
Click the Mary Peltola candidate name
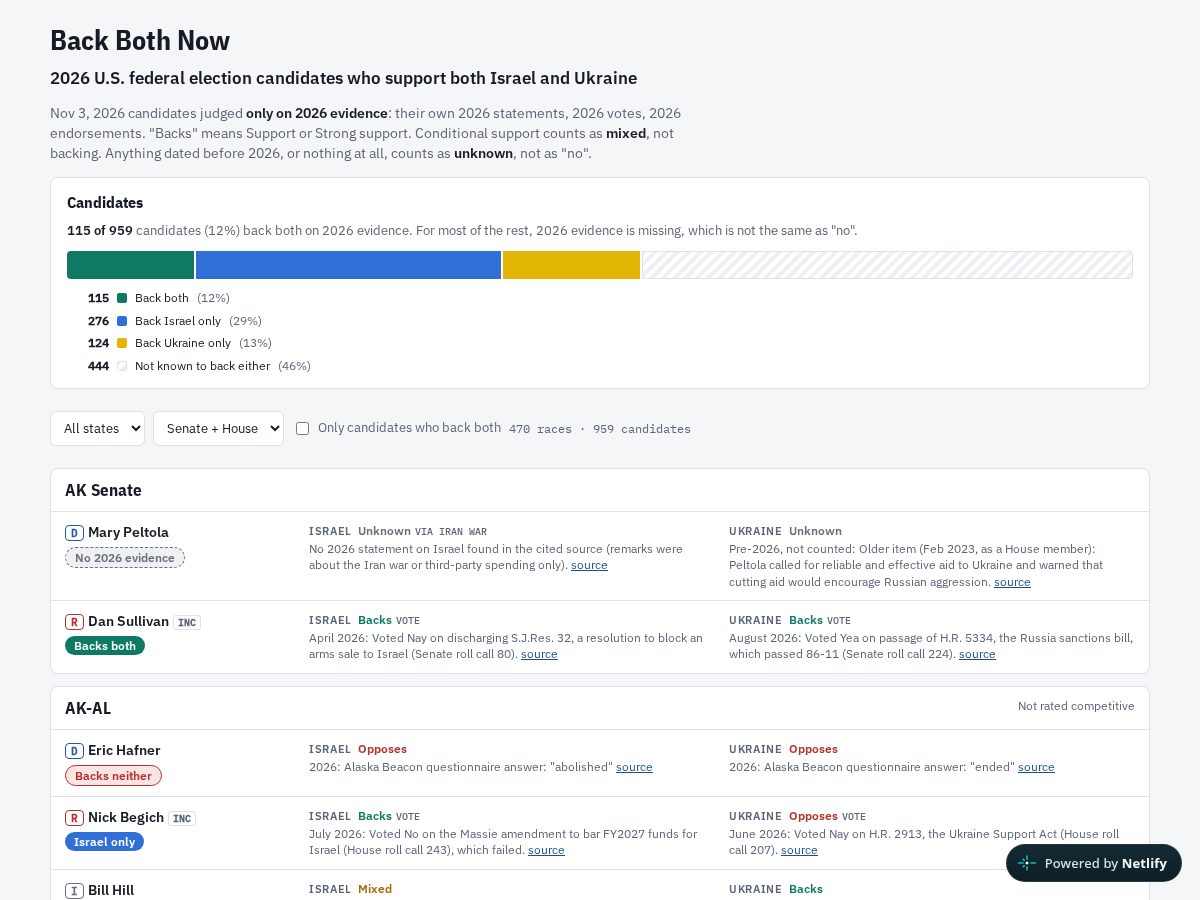[x=128, y=532]
